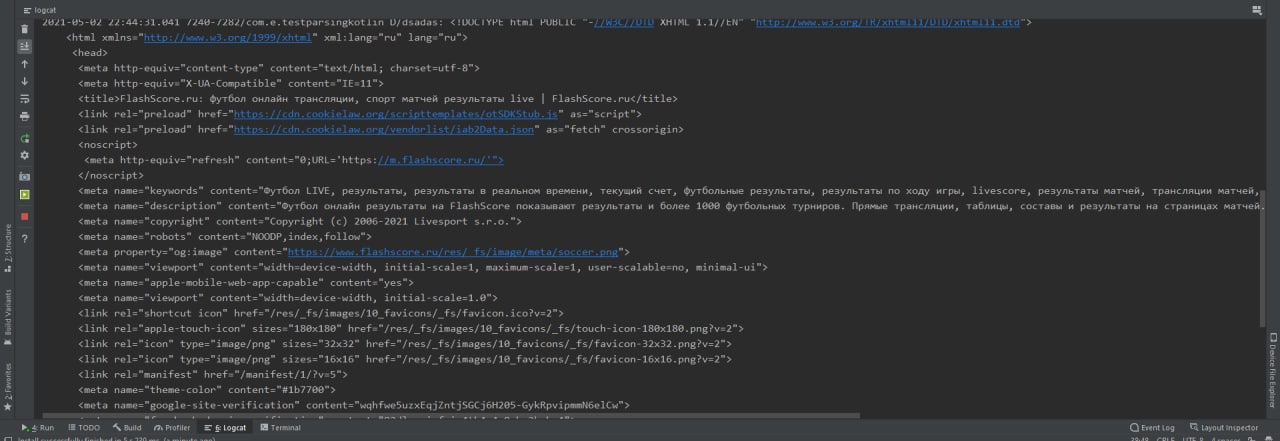Open the Favorites side tab
This screenshot has height=441, width=1280.
pyautogui.click(x=7, y=385)
